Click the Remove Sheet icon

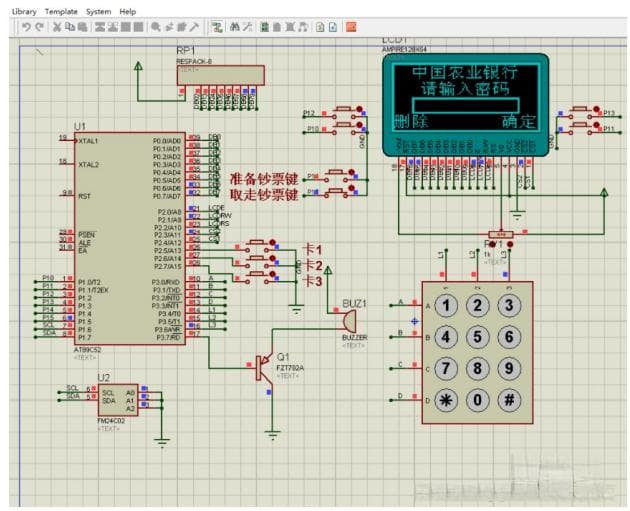point(290,27)
